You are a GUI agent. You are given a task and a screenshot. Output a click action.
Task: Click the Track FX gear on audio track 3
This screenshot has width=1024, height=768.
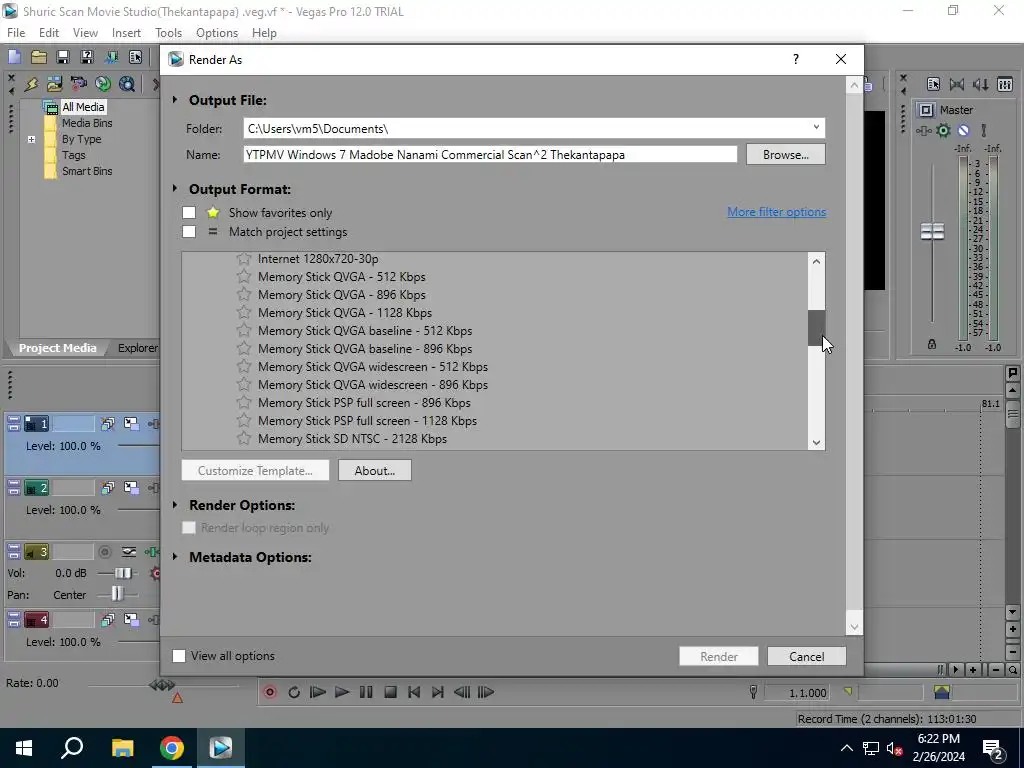(155, 573)
